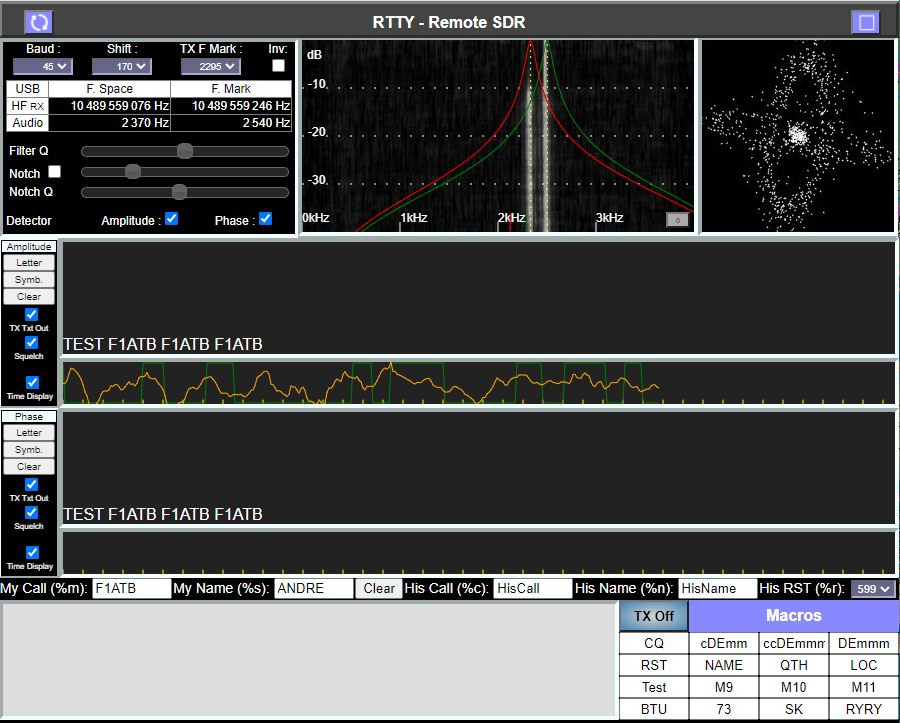Click the My Call input field
This screenshot has height=723, width=900.
131,589
